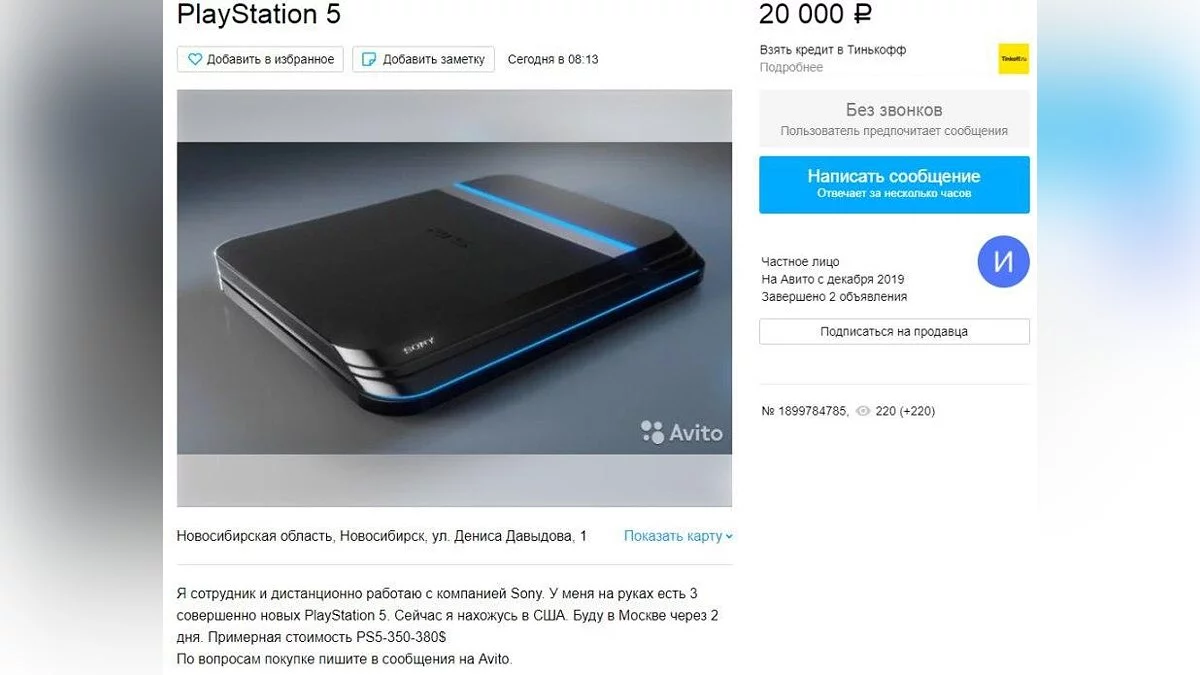This screenshot has height=675, width=1200.
Task: Open Подробнее credit details link
Action: click(791, 67)
